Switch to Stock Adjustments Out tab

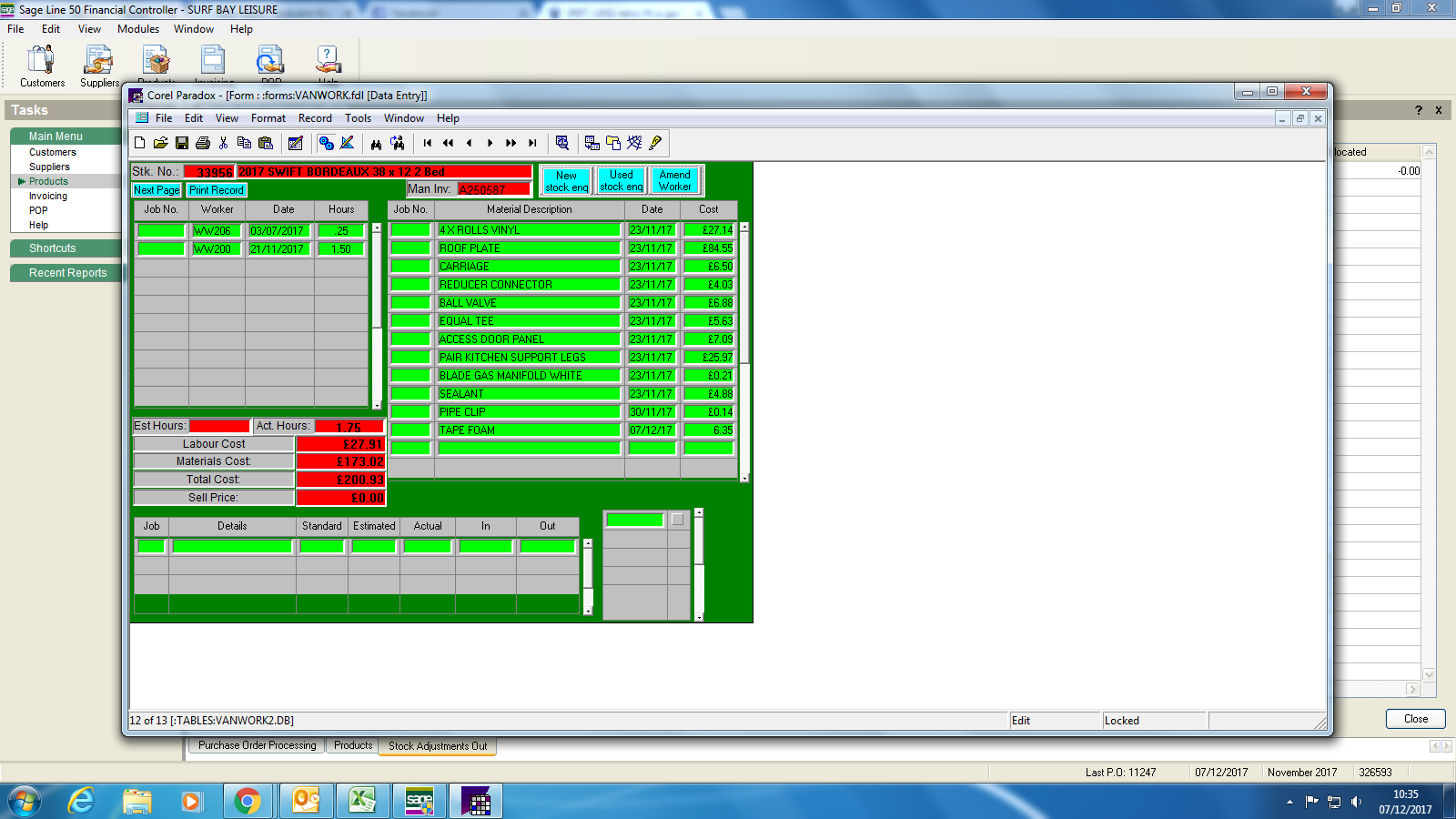coord(438,746)
